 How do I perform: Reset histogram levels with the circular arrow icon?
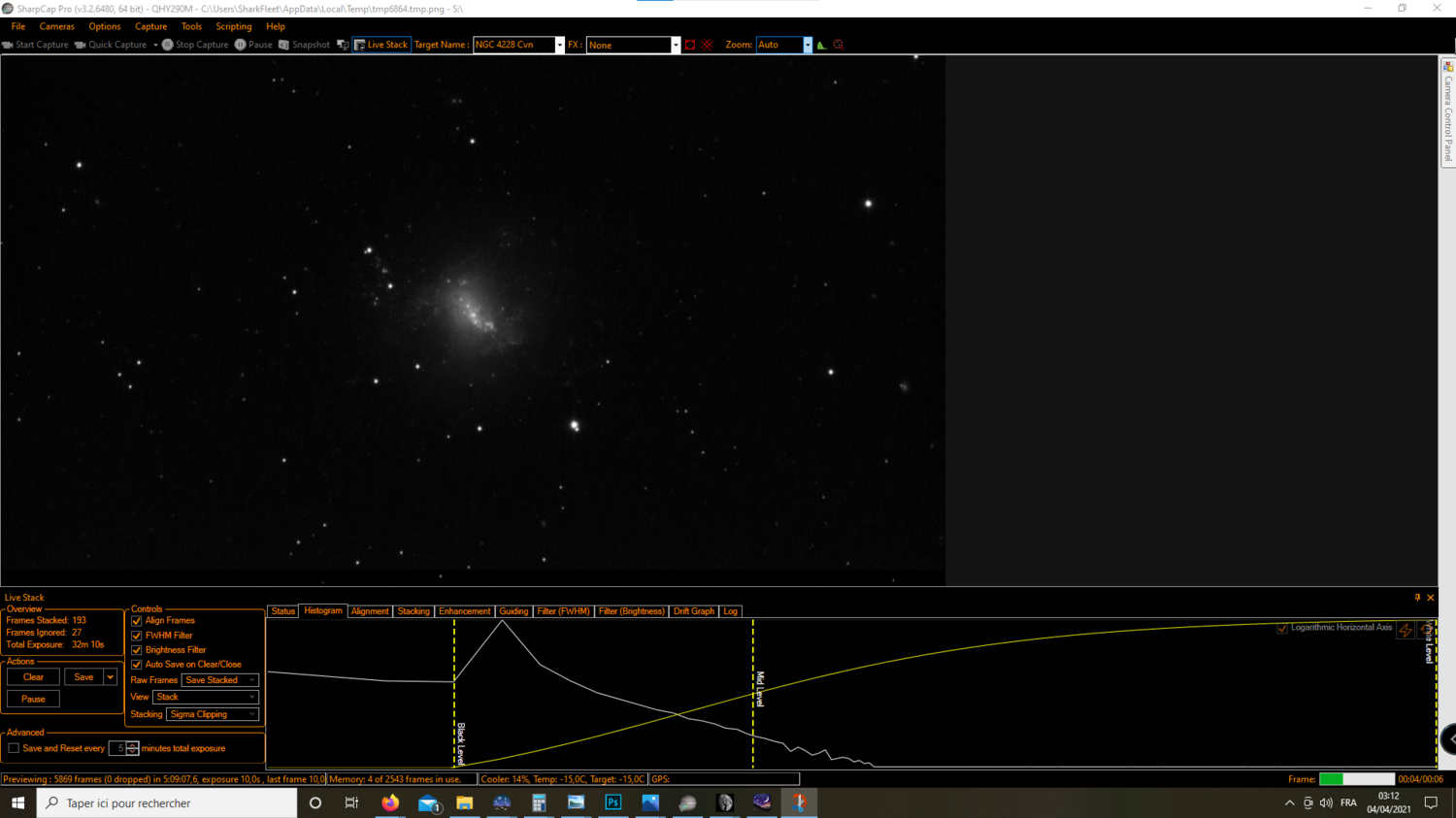1425,631
